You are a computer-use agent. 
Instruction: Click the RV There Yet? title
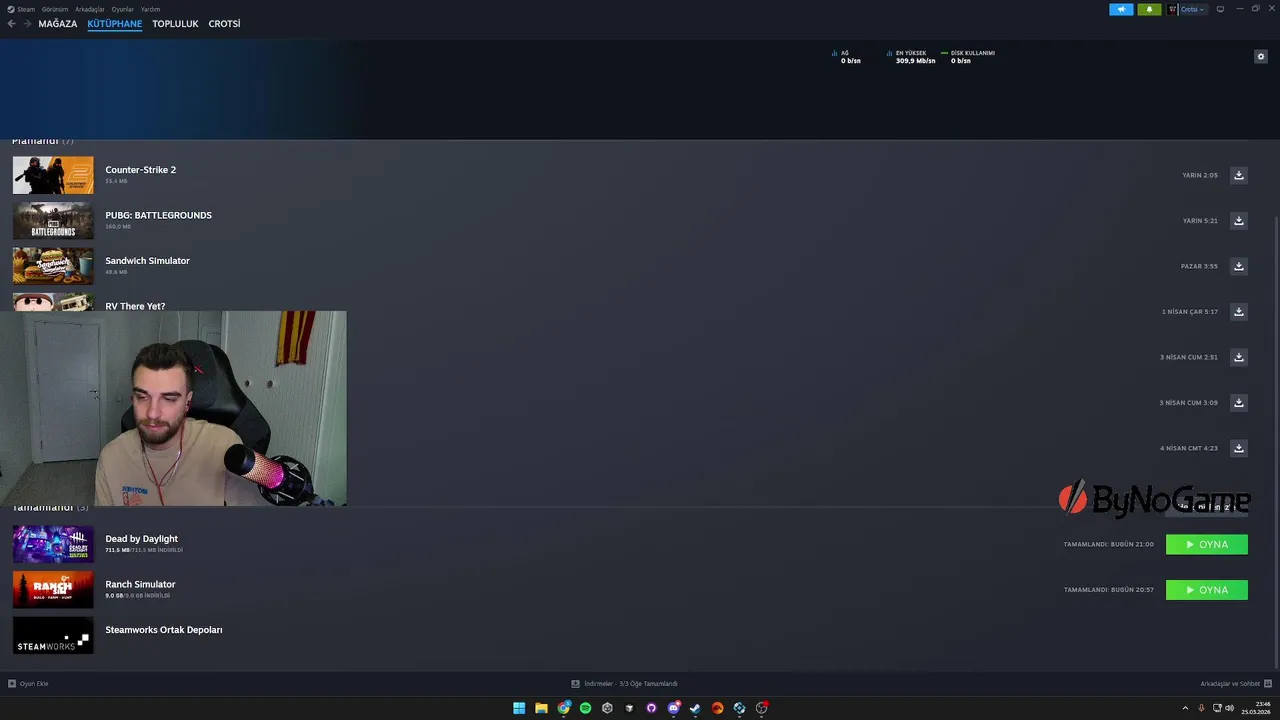coord(135,306)
